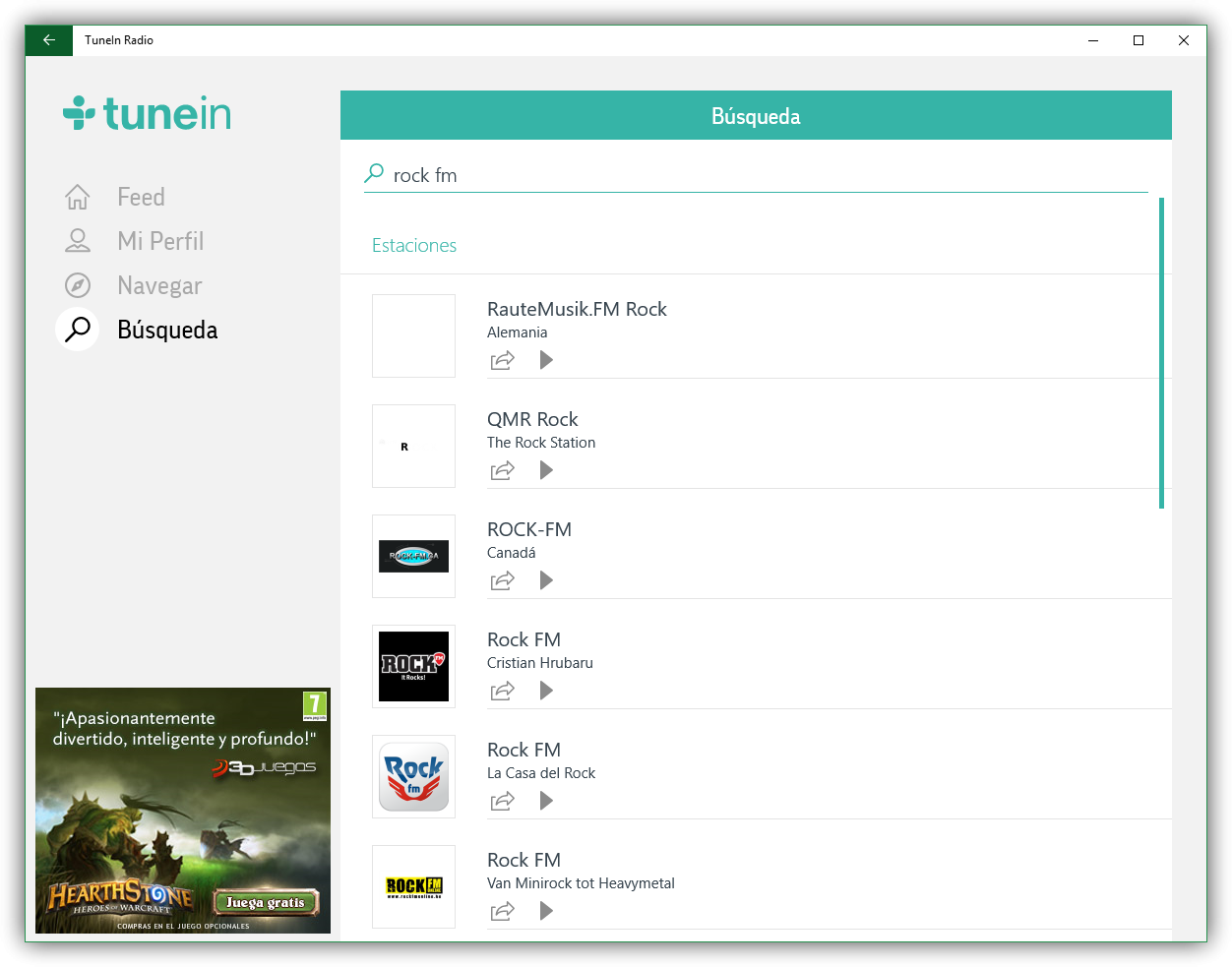Image resolution: width=1232 pixels, height=967 pixels.
Task: Click the Búsqueda magnifier icon in sidebar
Action: pyautogui.click(x=78, y=330)
